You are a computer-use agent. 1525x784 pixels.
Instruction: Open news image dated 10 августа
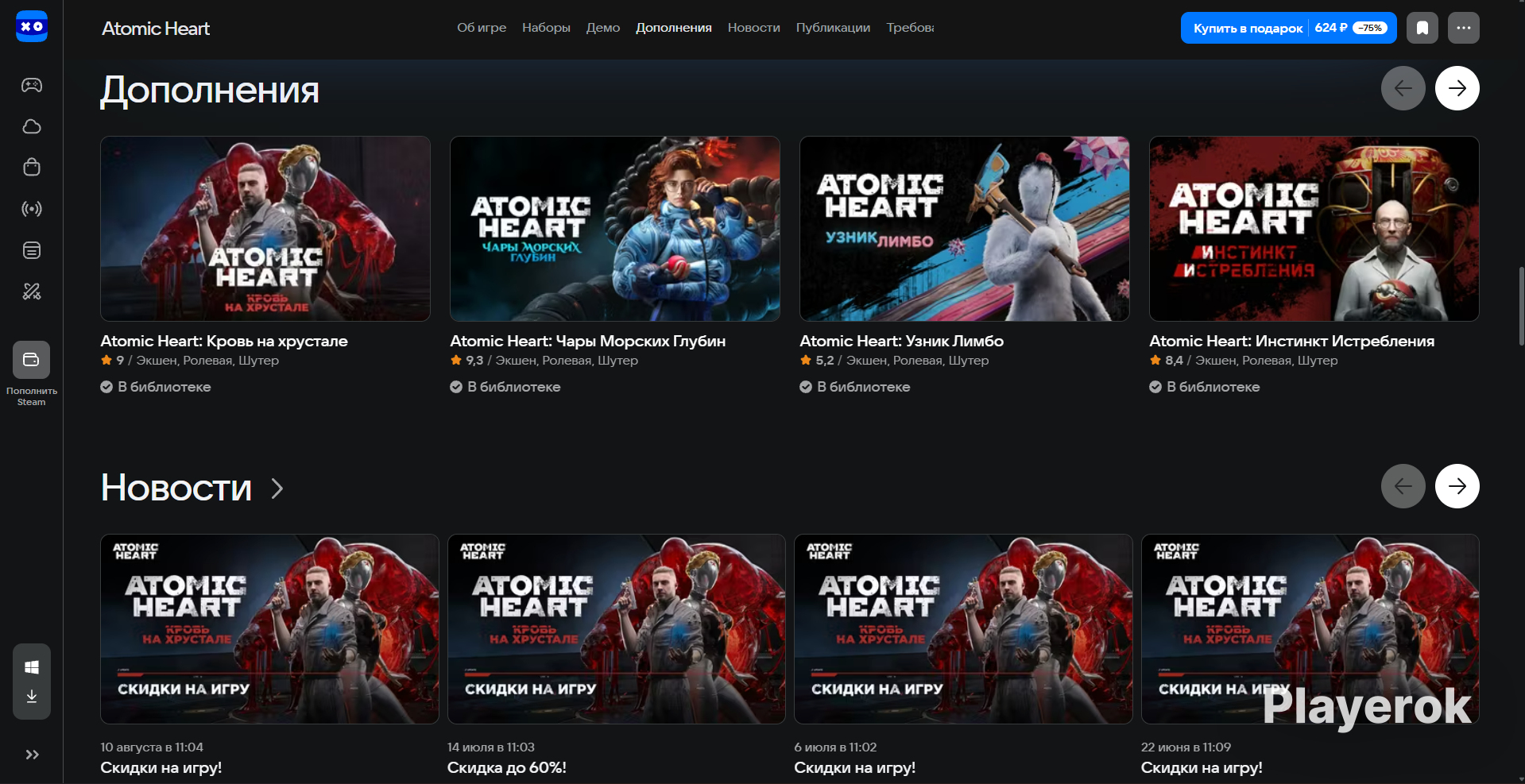(269, 629)
